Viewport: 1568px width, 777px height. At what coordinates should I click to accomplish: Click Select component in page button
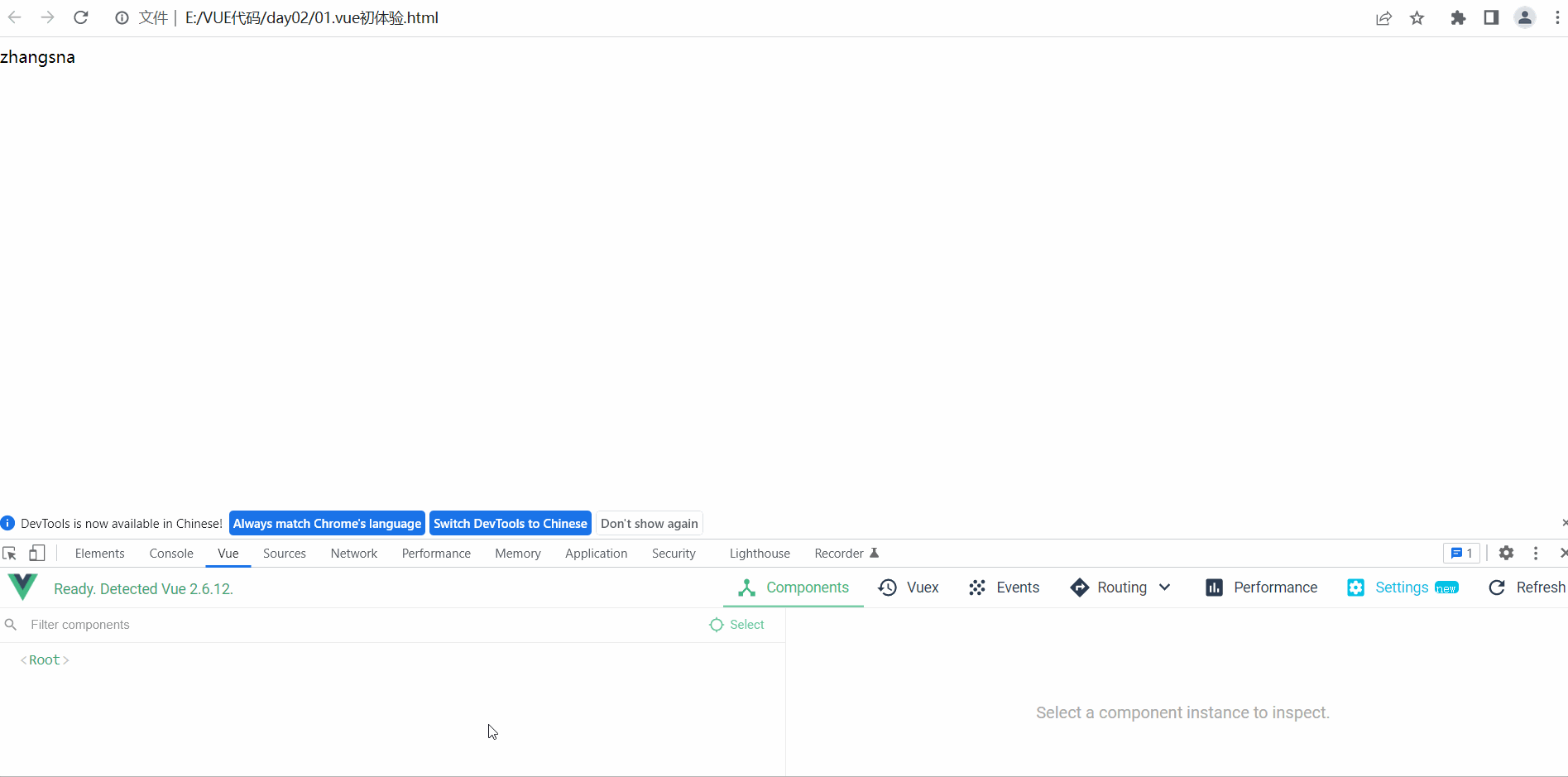tap(737, 625)
